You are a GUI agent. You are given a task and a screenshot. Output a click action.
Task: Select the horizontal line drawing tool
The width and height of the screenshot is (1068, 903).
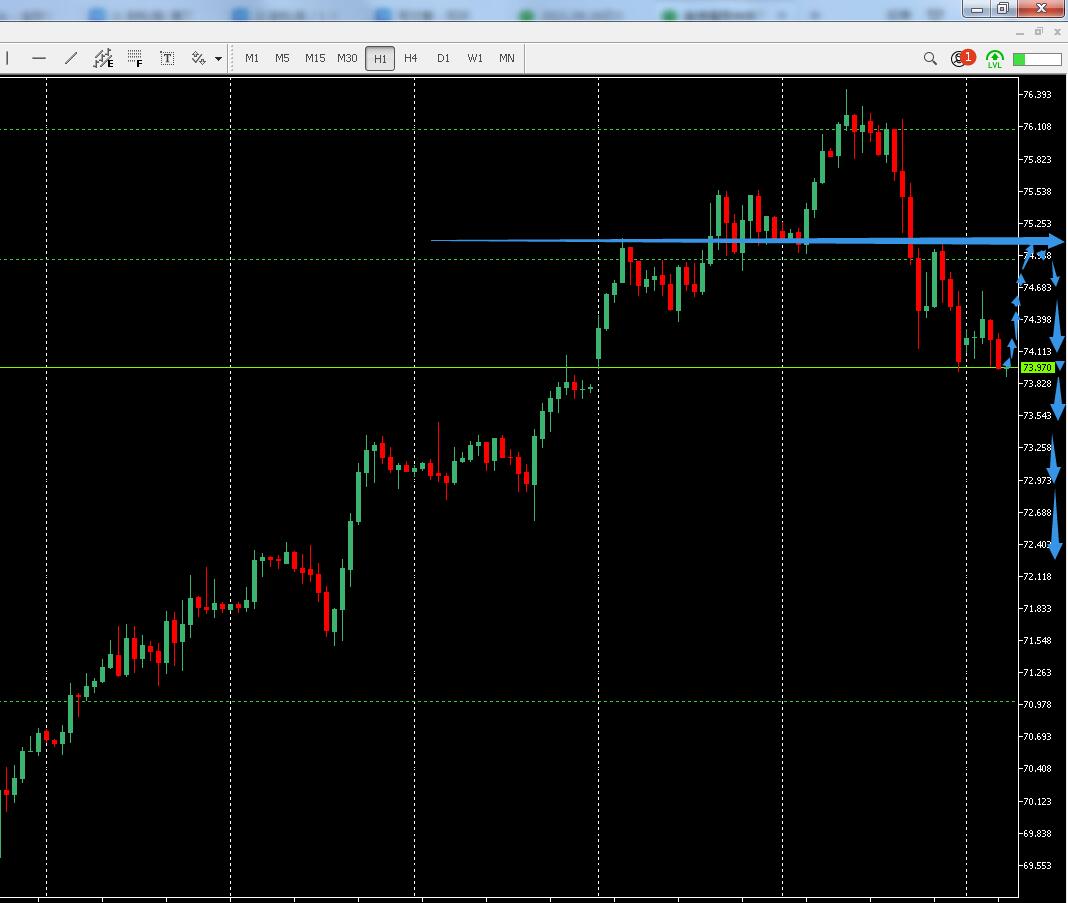point(39,59)
